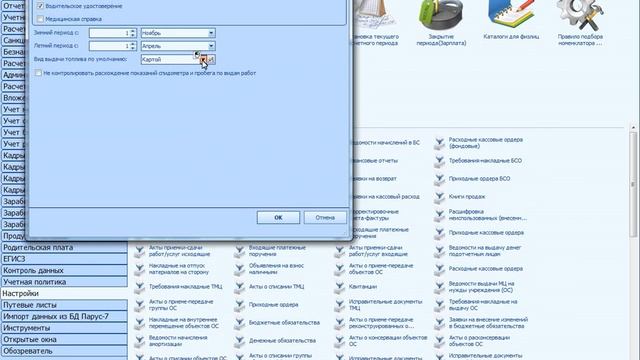Open Бюджетные обязательства item
This screenshot has width=640, height=360.
pyautogui.click(x=277, y=322)
